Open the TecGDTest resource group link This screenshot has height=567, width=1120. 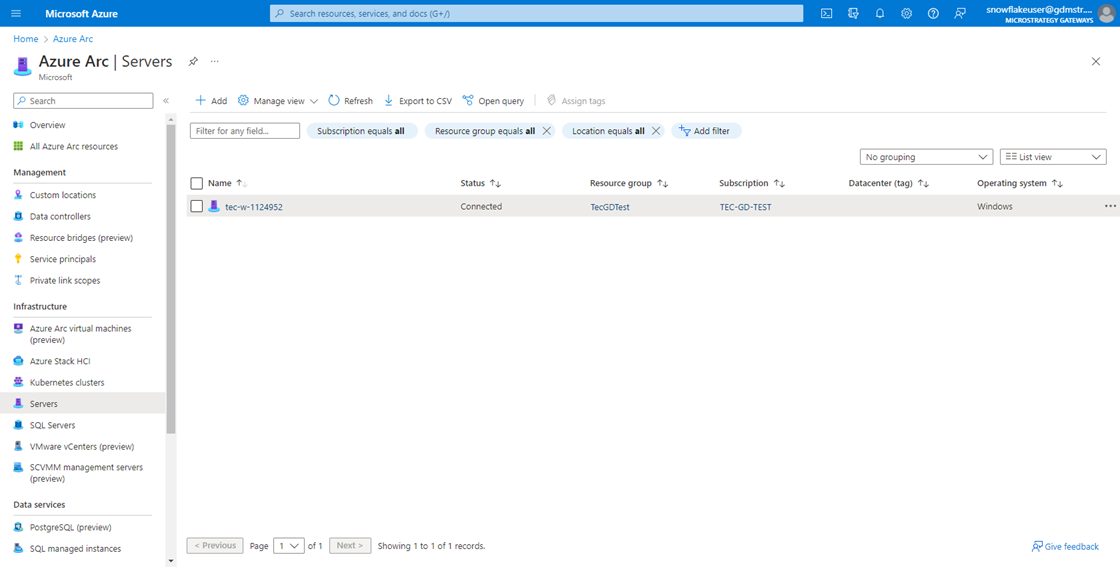pyautogui.click(x=610, y=207)
